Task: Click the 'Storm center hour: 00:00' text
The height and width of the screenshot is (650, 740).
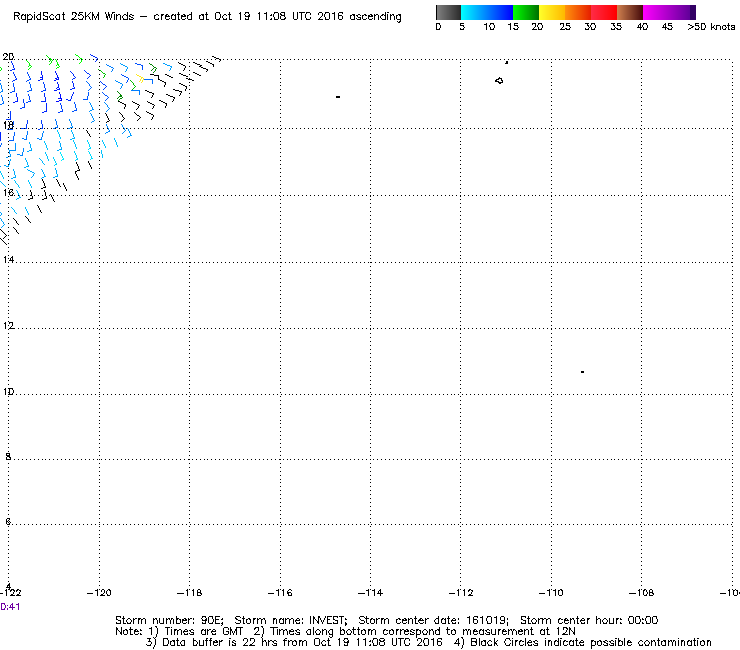Action: pos(589,620)
